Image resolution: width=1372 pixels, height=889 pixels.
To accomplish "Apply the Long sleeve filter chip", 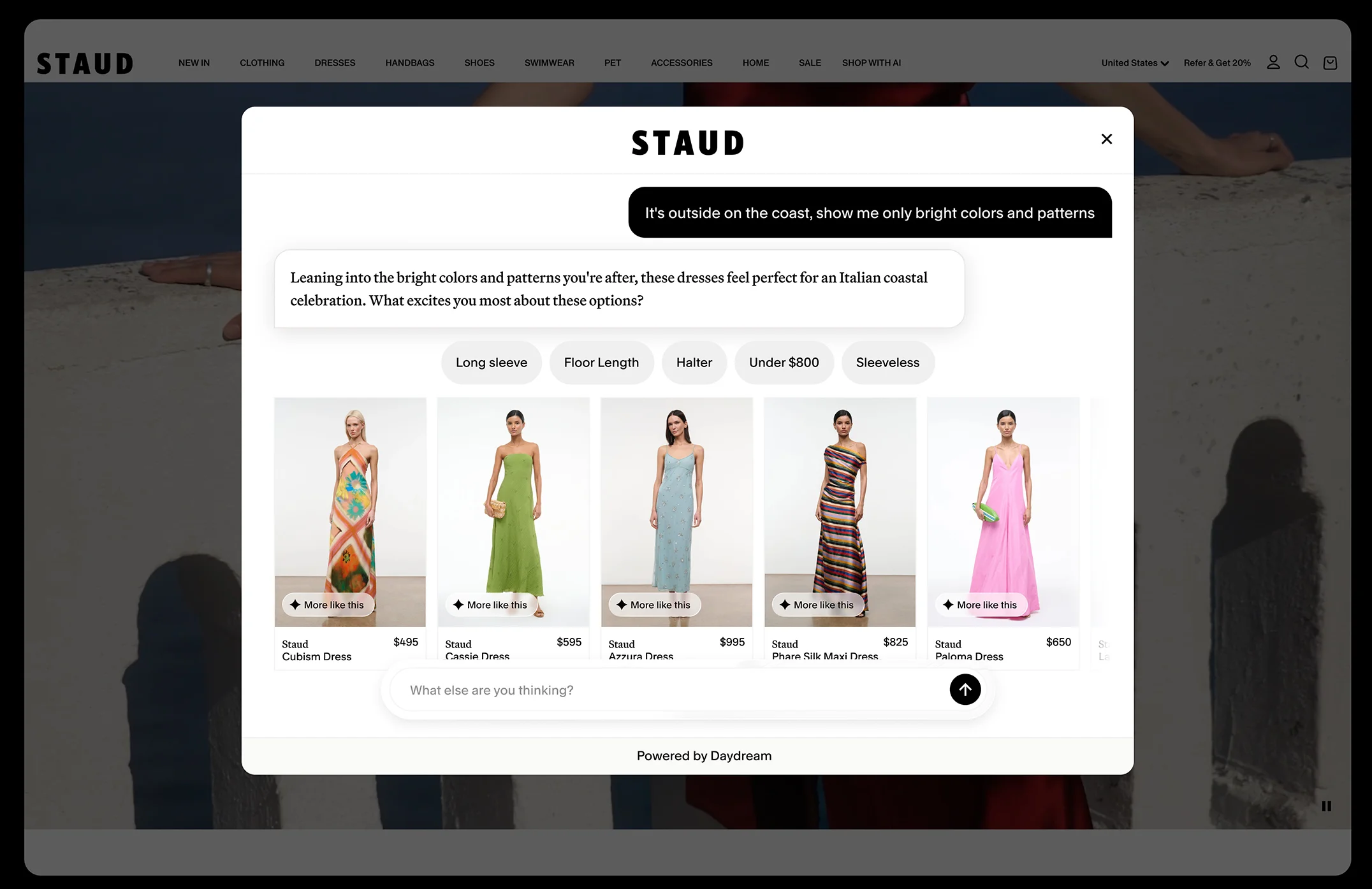I will [x=492, y=363].
